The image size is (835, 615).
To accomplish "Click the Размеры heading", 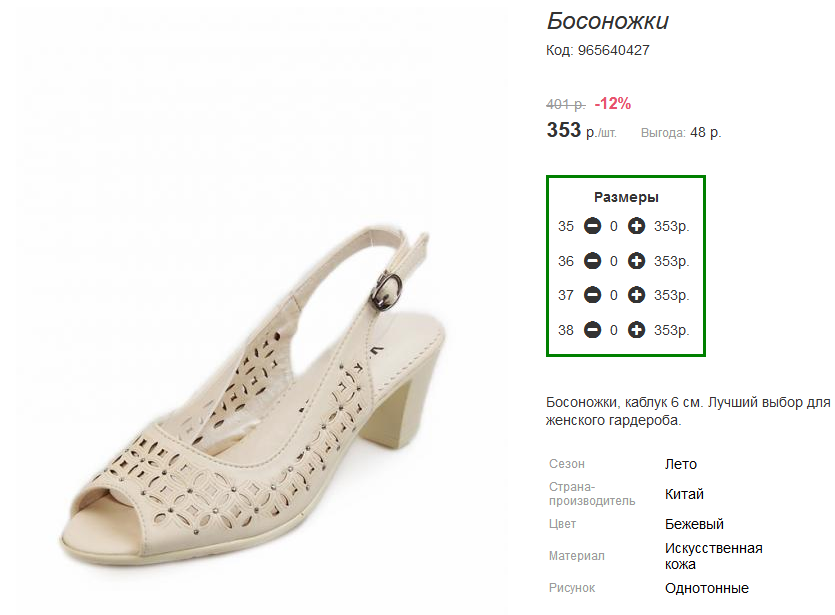I will (626, 197).
